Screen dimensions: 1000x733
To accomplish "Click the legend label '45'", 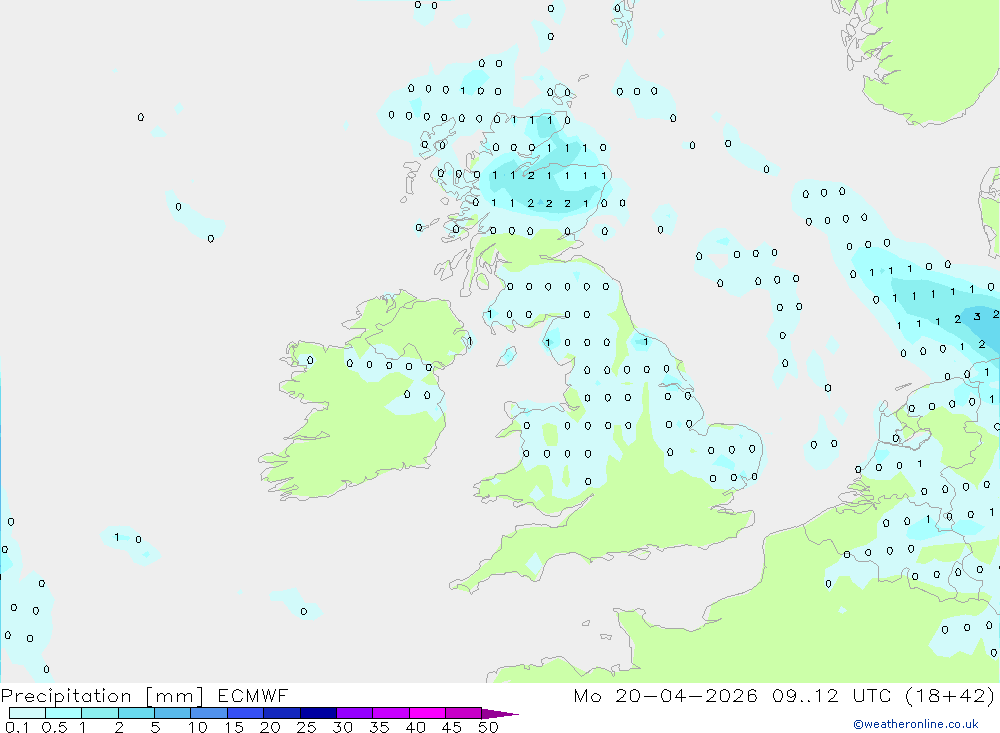I will (452, 727).
